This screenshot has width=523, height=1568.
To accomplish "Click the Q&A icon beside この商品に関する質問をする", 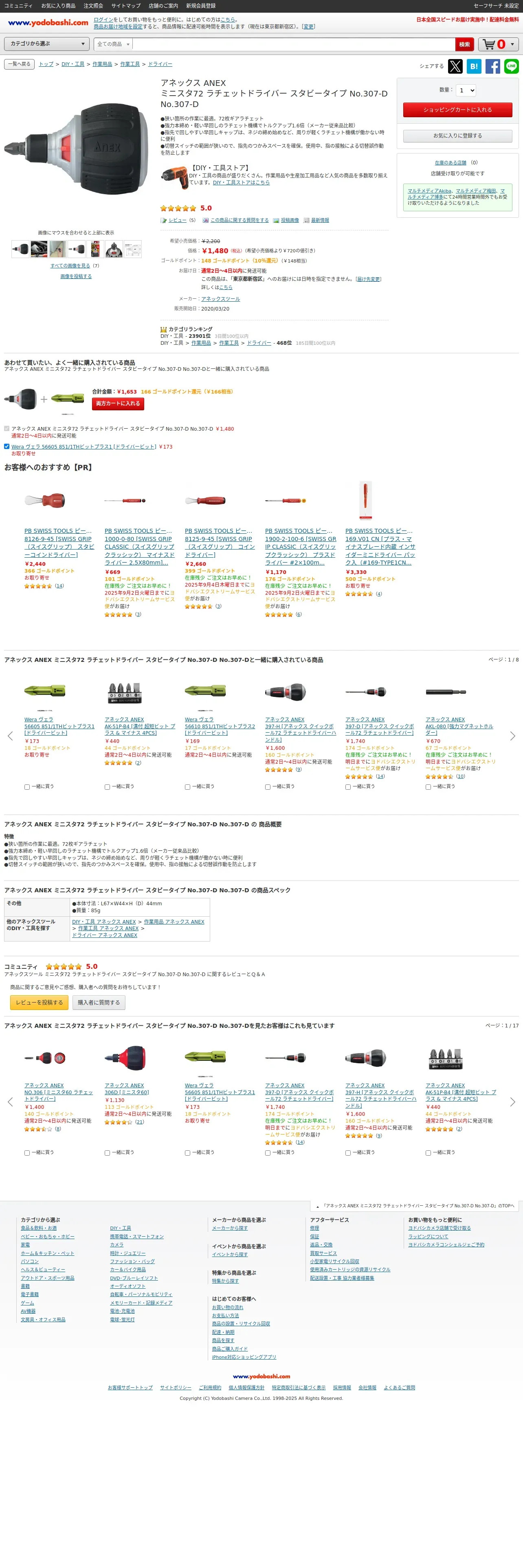I will (205, 220).
